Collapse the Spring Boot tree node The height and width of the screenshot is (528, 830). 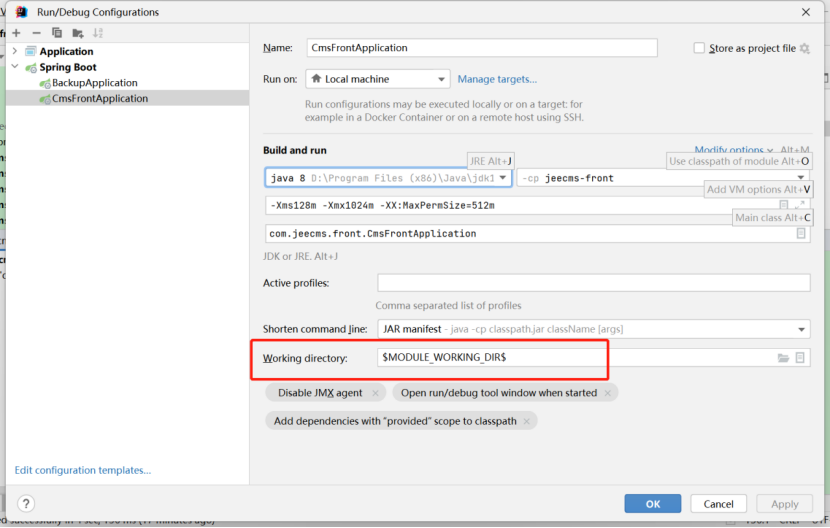click(15, 67)
